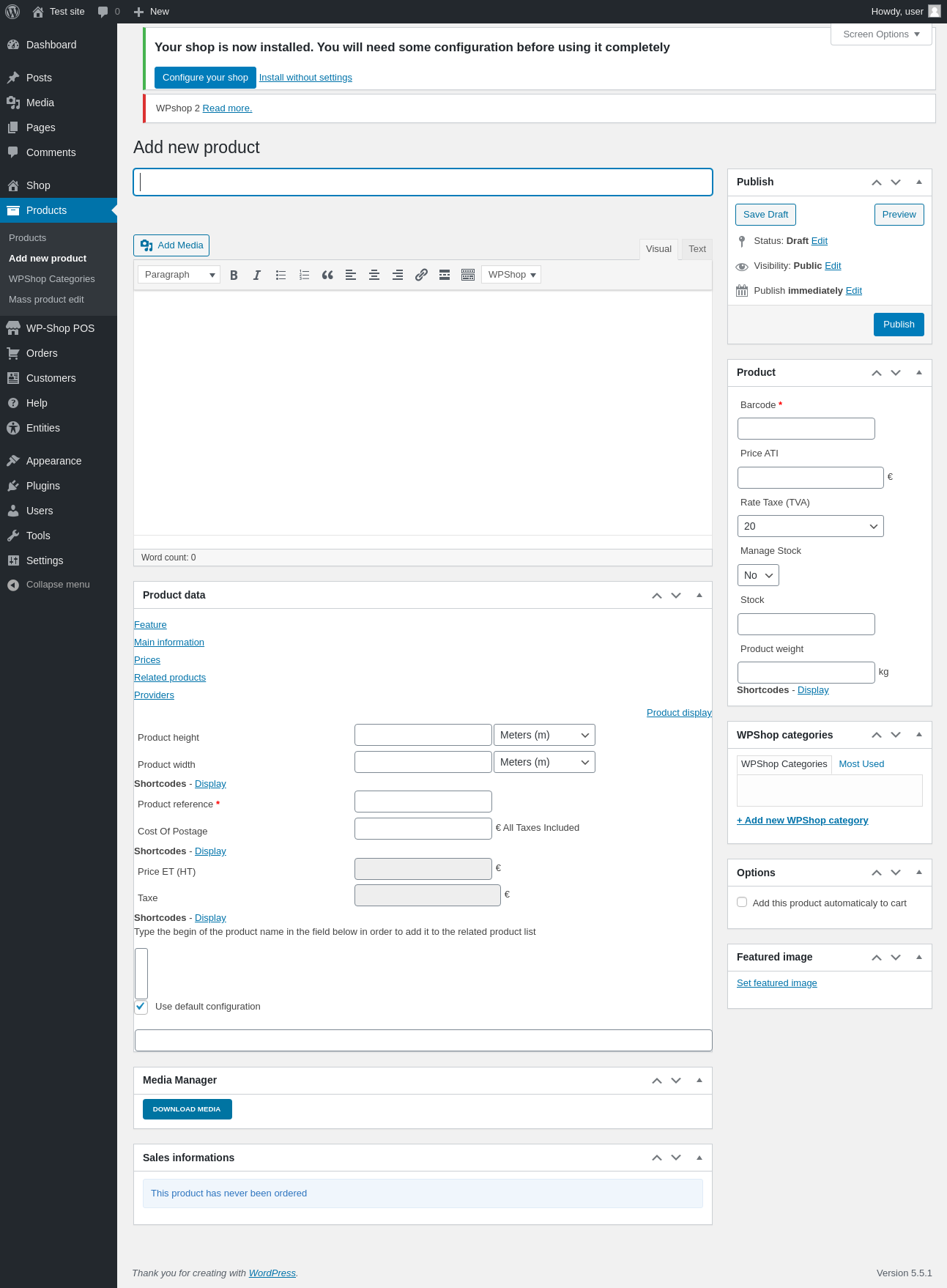The image size is (947, 1288).
Task: Move Sales informations box up
Action: pyautogui.click(x=657, y=1158)
